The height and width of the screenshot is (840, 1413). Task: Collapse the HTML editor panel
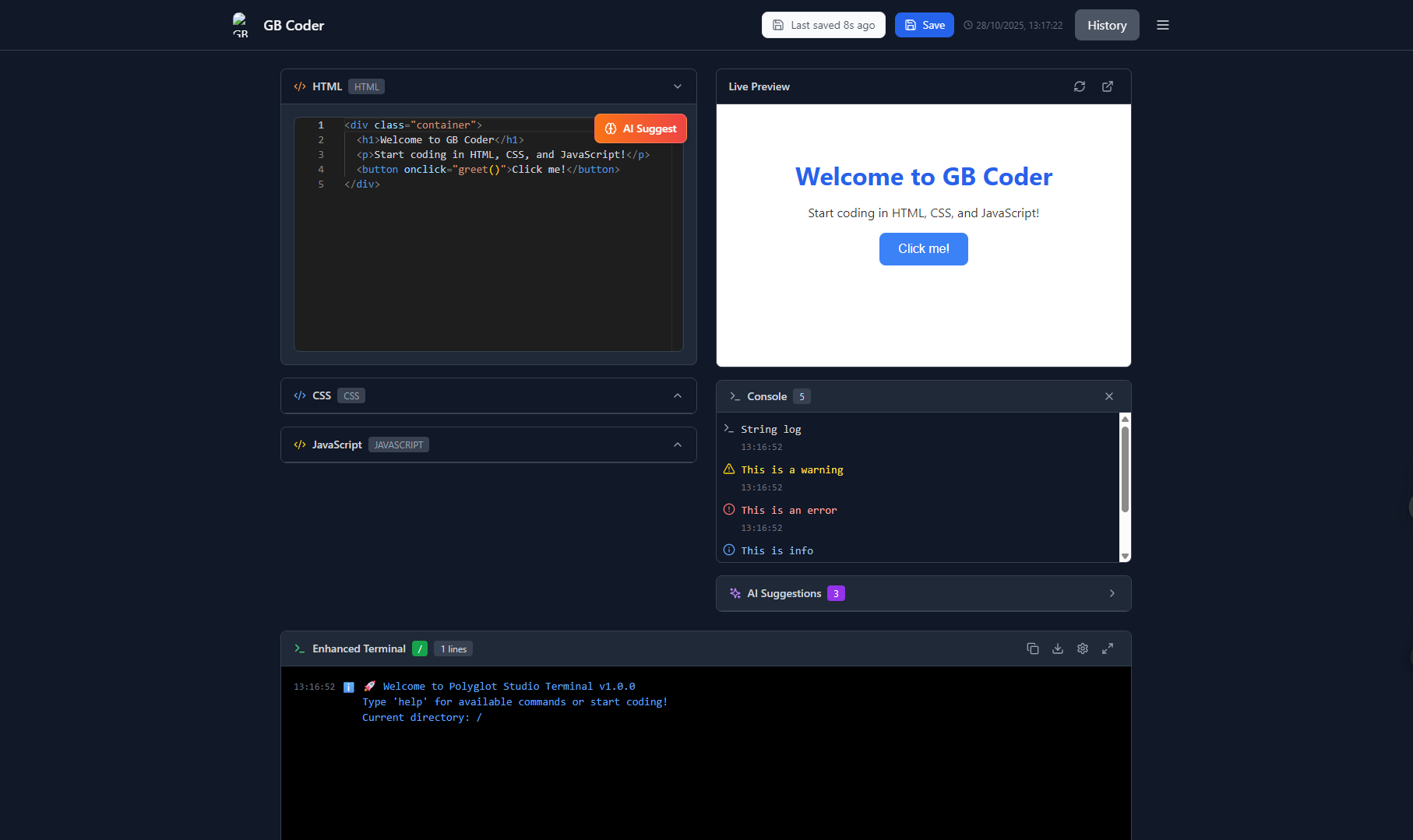[677, 86]
